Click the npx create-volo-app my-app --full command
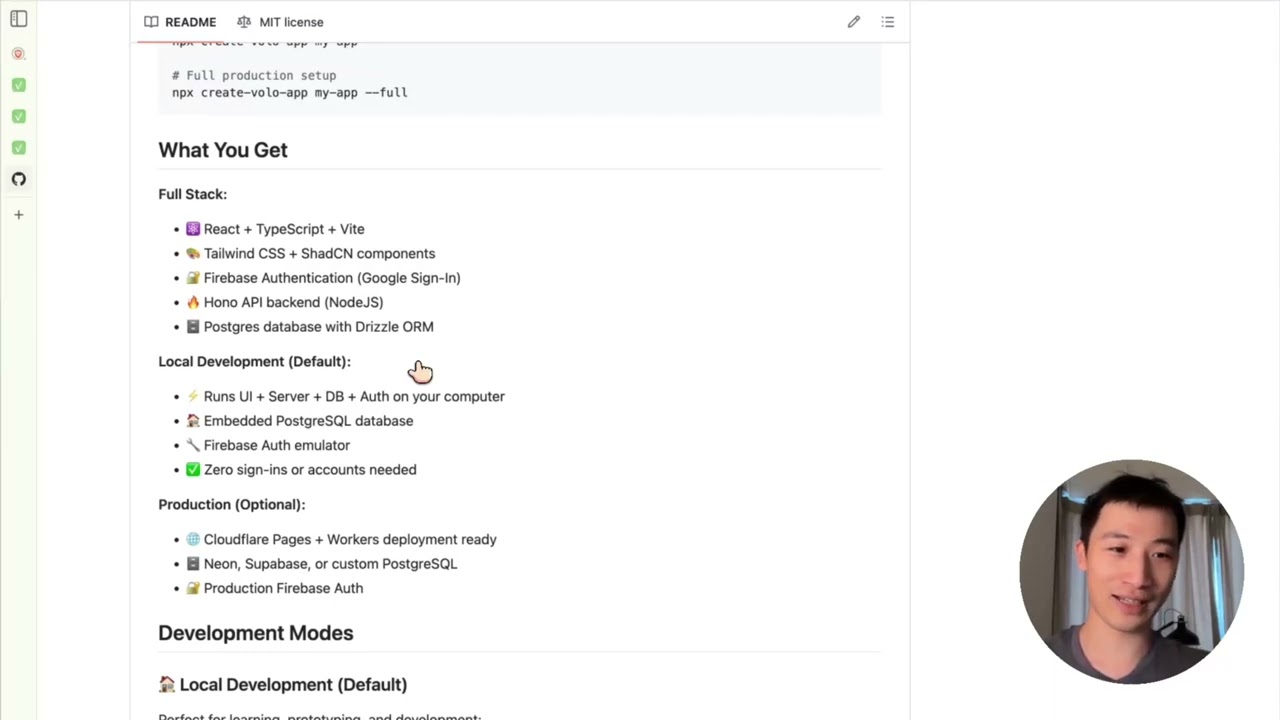The image size is (1280, 720). pyautogui.click(x=290, y=92)
